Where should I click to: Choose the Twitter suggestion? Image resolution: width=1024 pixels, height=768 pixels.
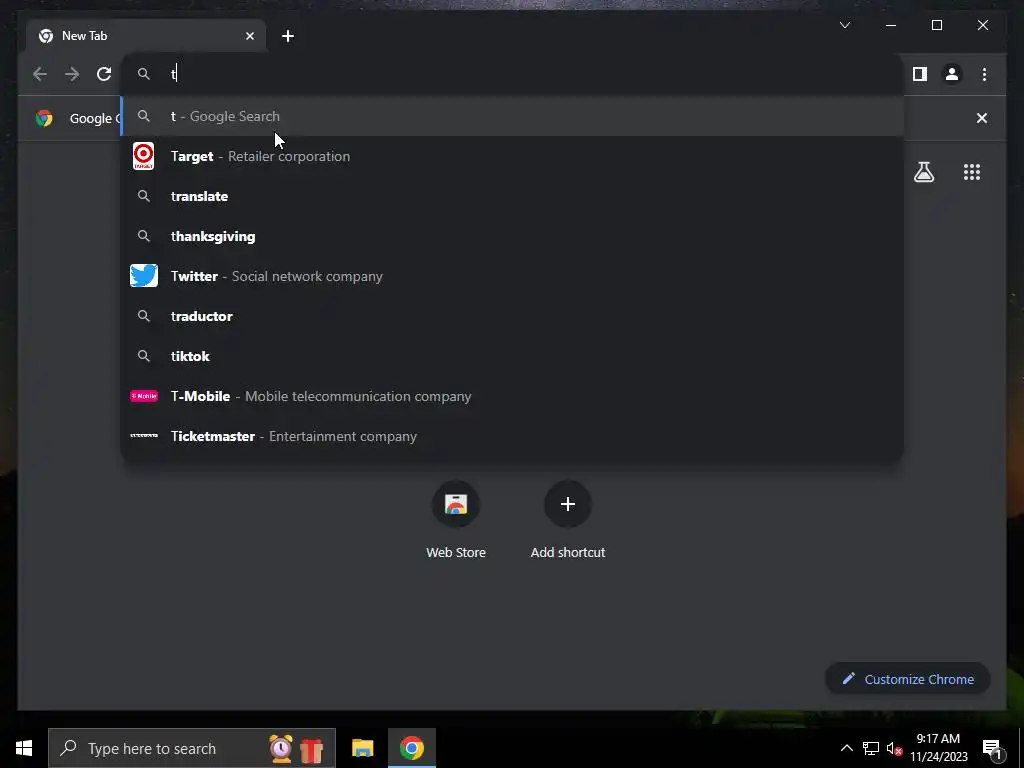tap(513, 276)
